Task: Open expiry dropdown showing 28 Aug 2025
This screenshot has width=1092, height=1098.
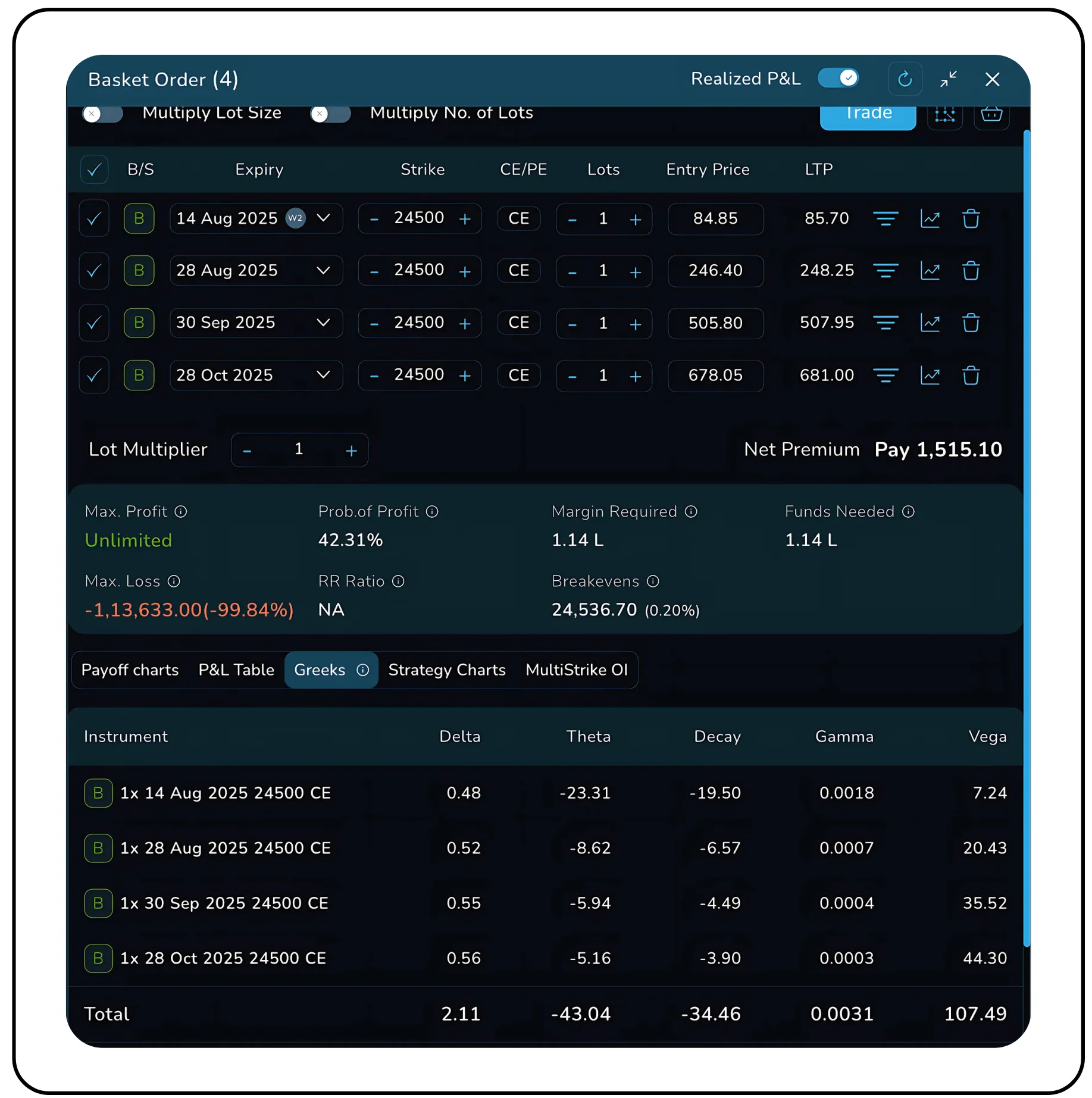Action: point(256,271)
